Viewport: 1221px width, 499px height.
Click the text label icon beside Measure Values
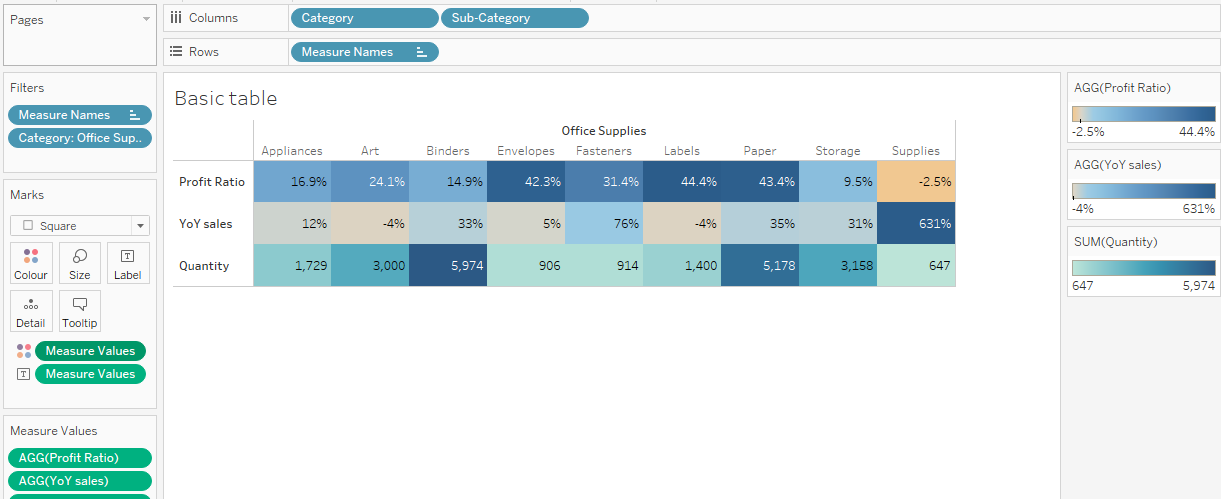[24, 374]
